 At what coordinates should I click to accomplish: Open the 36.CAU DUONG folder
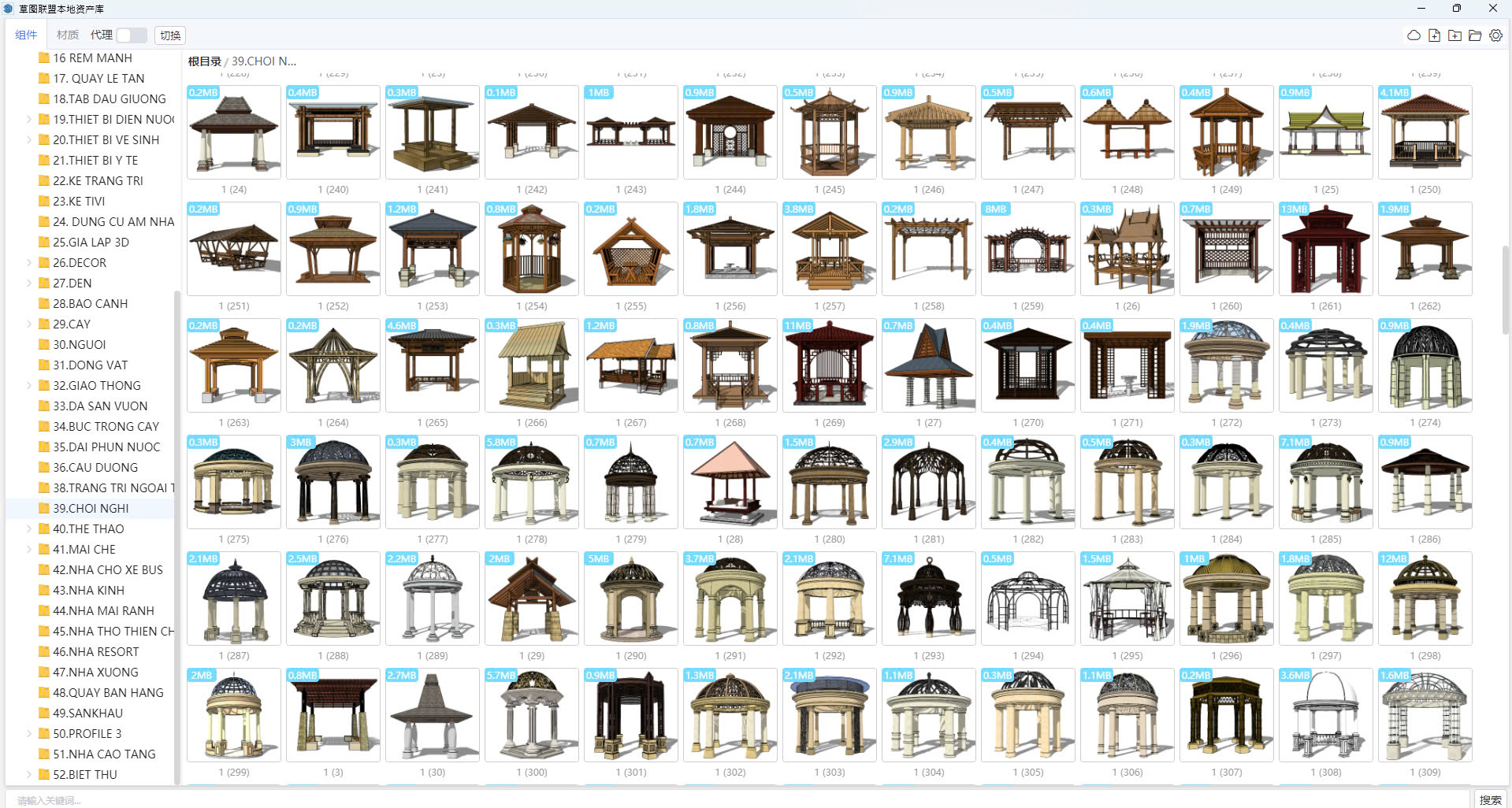pos(95,468)
